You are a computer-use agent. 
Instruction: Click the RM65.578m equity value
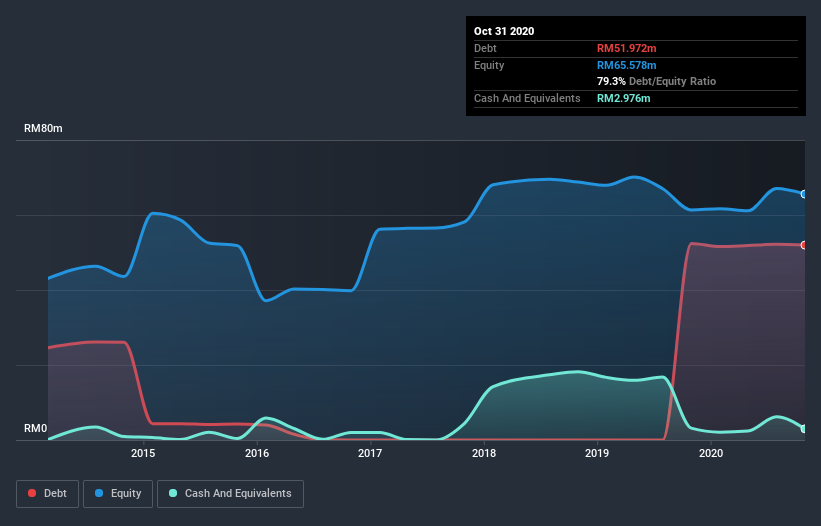pyautogui.click(x=626, y=65)
